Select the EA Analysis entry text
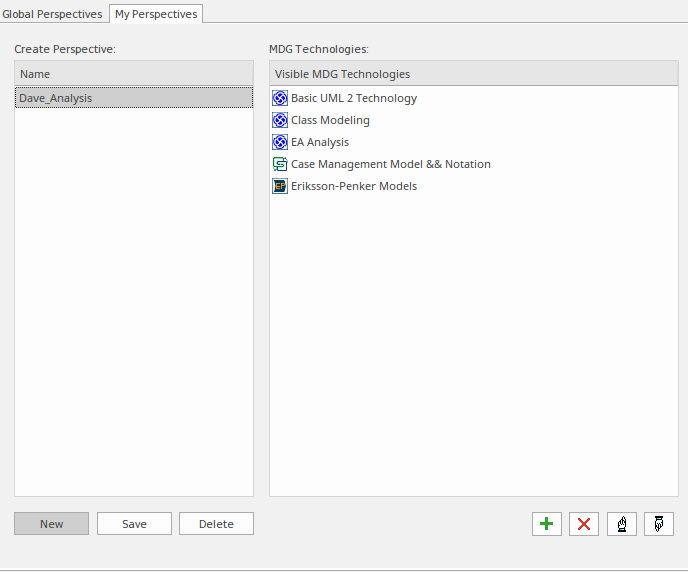 320,142
